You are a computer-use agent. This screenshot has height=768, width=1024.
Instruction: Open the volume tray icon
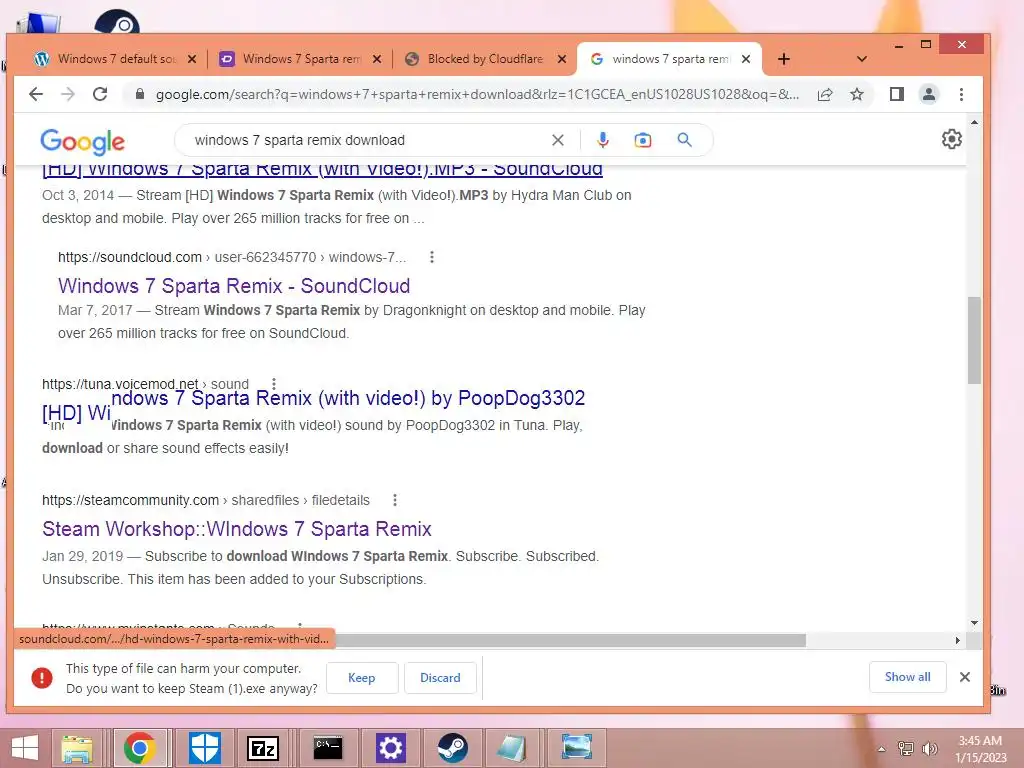(929, 748)
